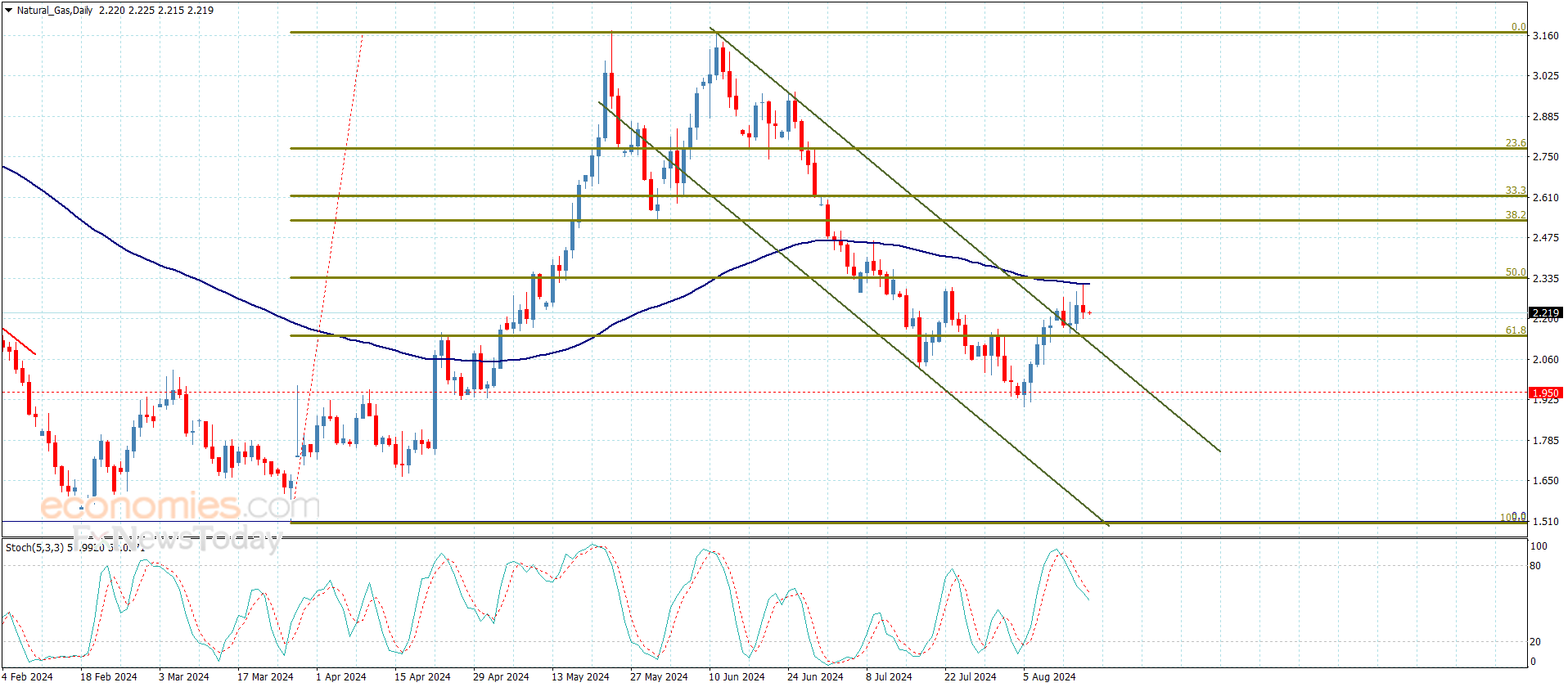1568x687 pixels.
Task: Select the 4 Feb 2024 date label
Action: [28, 676]
